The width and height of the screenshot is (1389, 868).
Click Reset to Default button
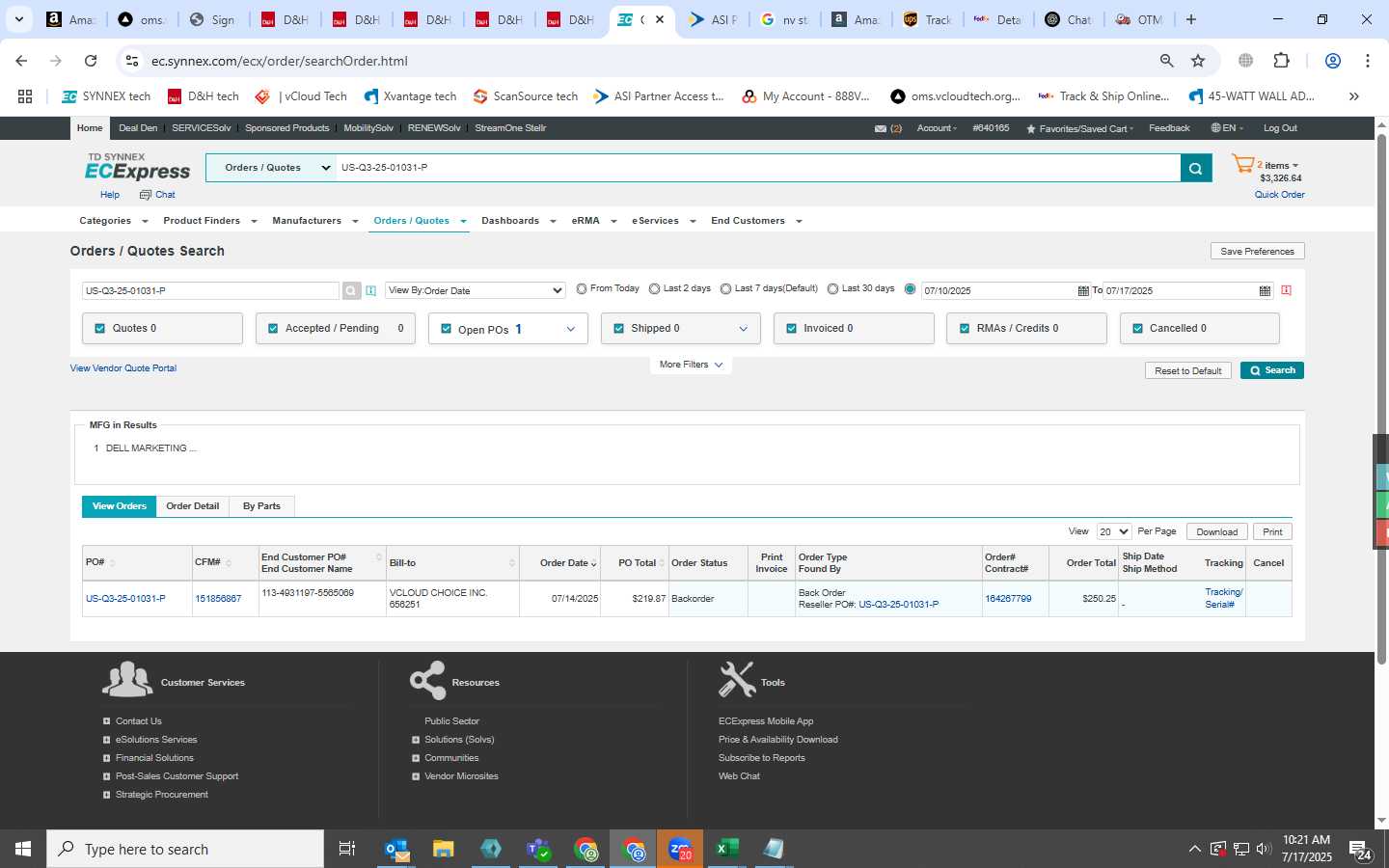click(x=1187, y=370)
